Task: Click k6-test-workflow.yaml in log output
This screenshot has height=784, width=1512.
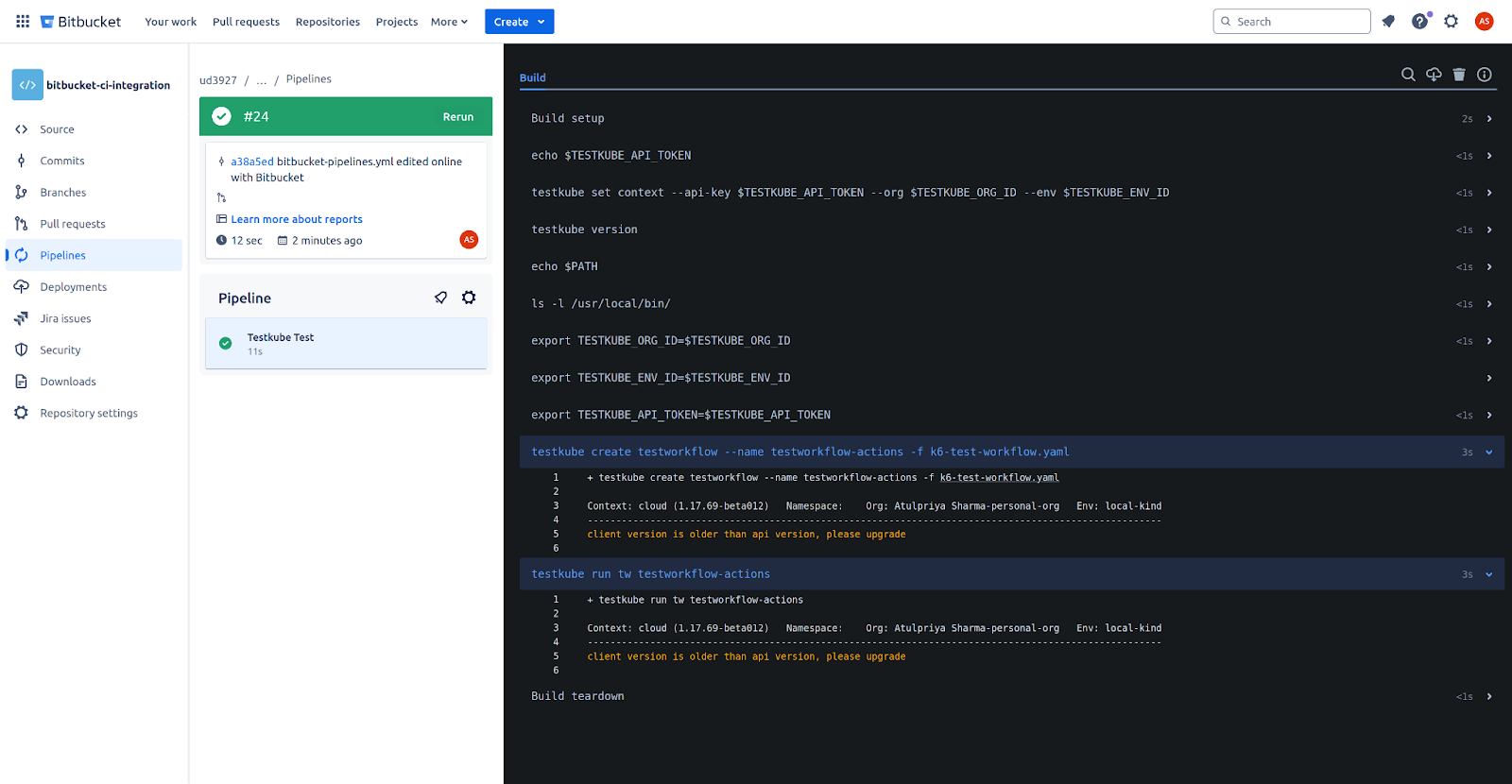Action: coord(999,478)
